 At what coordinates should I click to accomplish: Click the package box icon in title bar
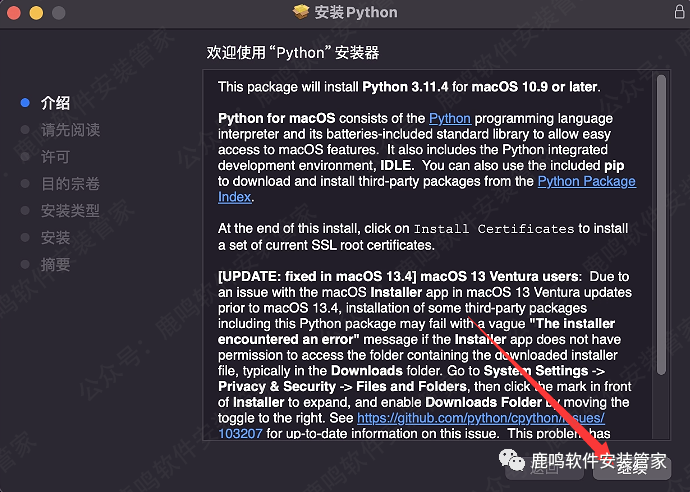tap(301, 12)
